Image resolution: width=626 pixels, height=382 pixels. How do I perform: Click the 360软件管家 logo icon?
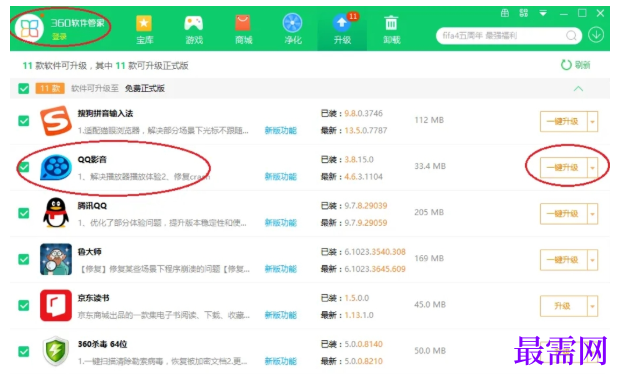[x=29, y=28]
